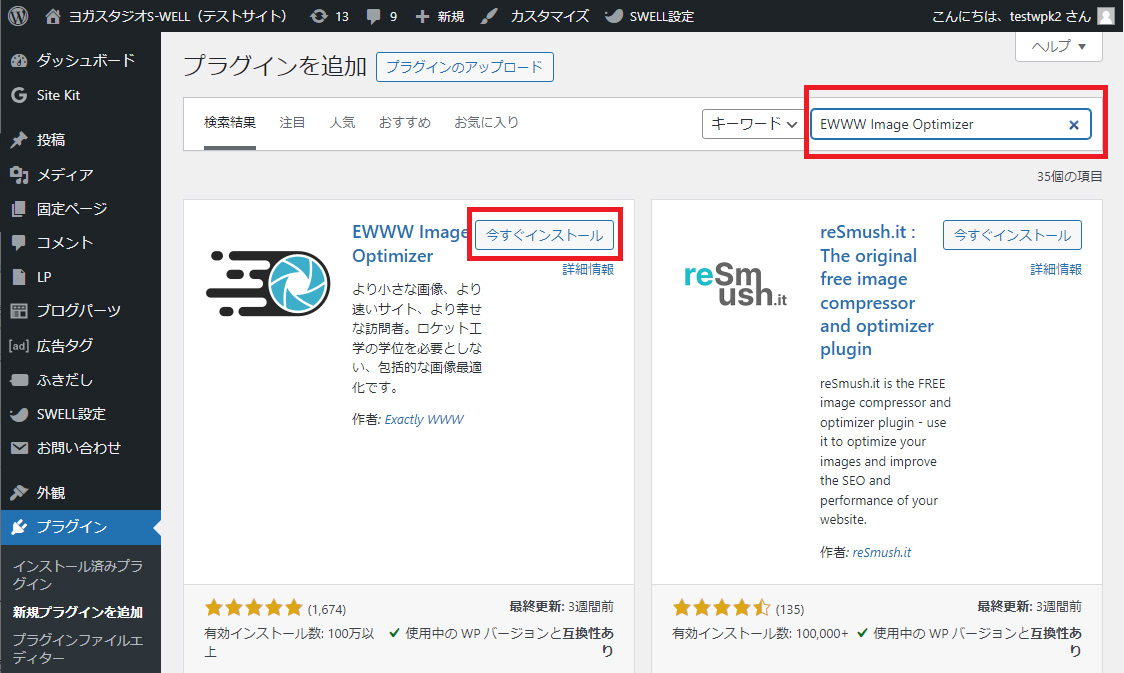Select 新規プラグインを追加 submenu item
The height and width of the screenshot is (673, 1124).
[77, 612]
